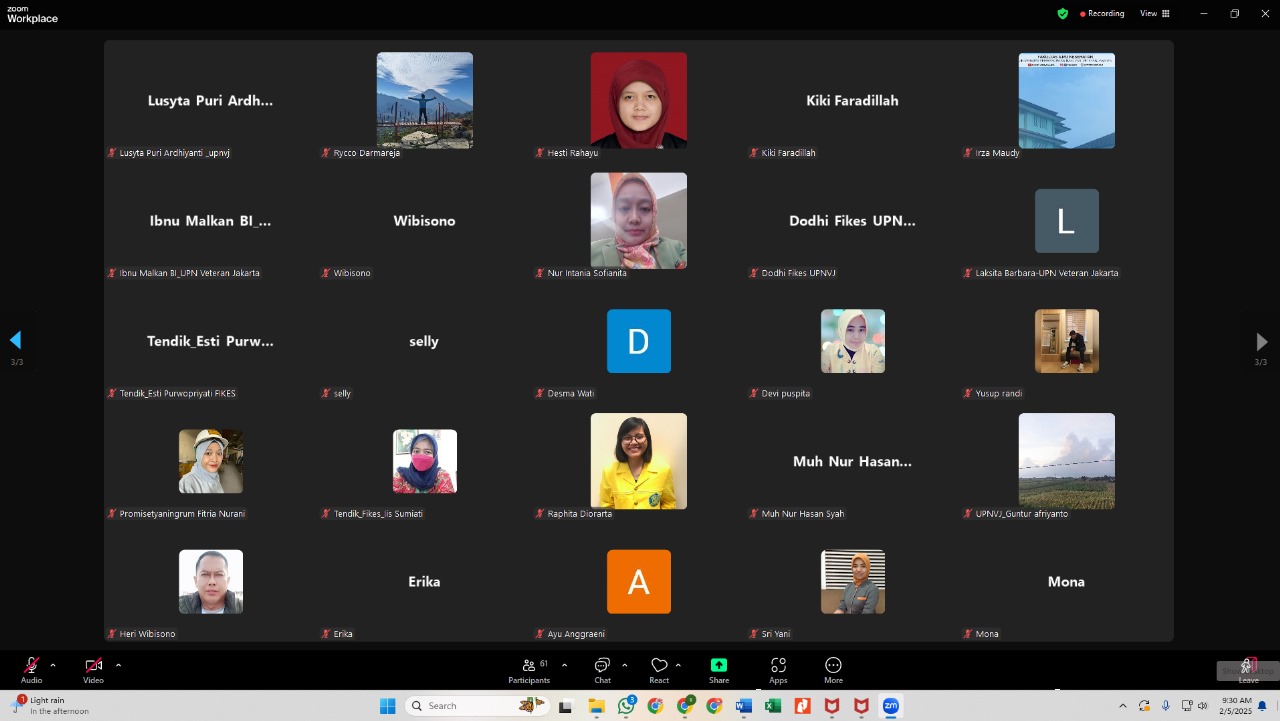The height and width of the screenshot is (721, 1280).
Task: Open the Apps menu in toolbar
Action: [x=778, y=667]
